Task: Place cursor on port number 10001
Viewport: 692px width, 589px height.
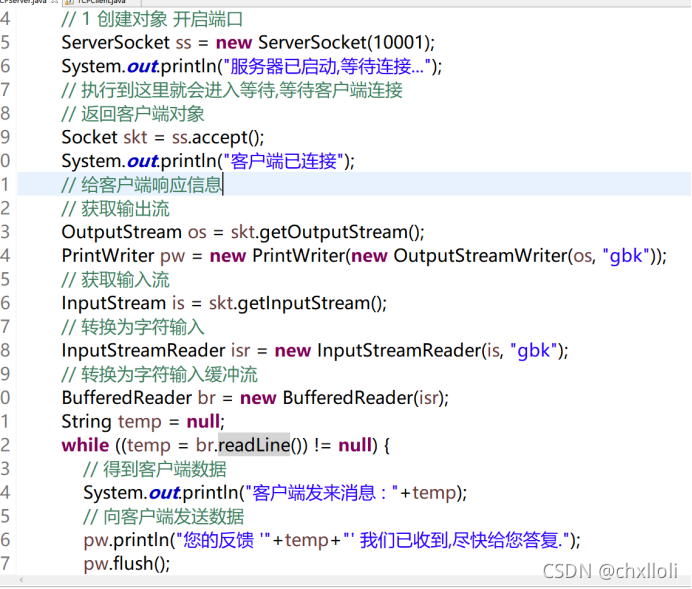Action: click(399, 43)
